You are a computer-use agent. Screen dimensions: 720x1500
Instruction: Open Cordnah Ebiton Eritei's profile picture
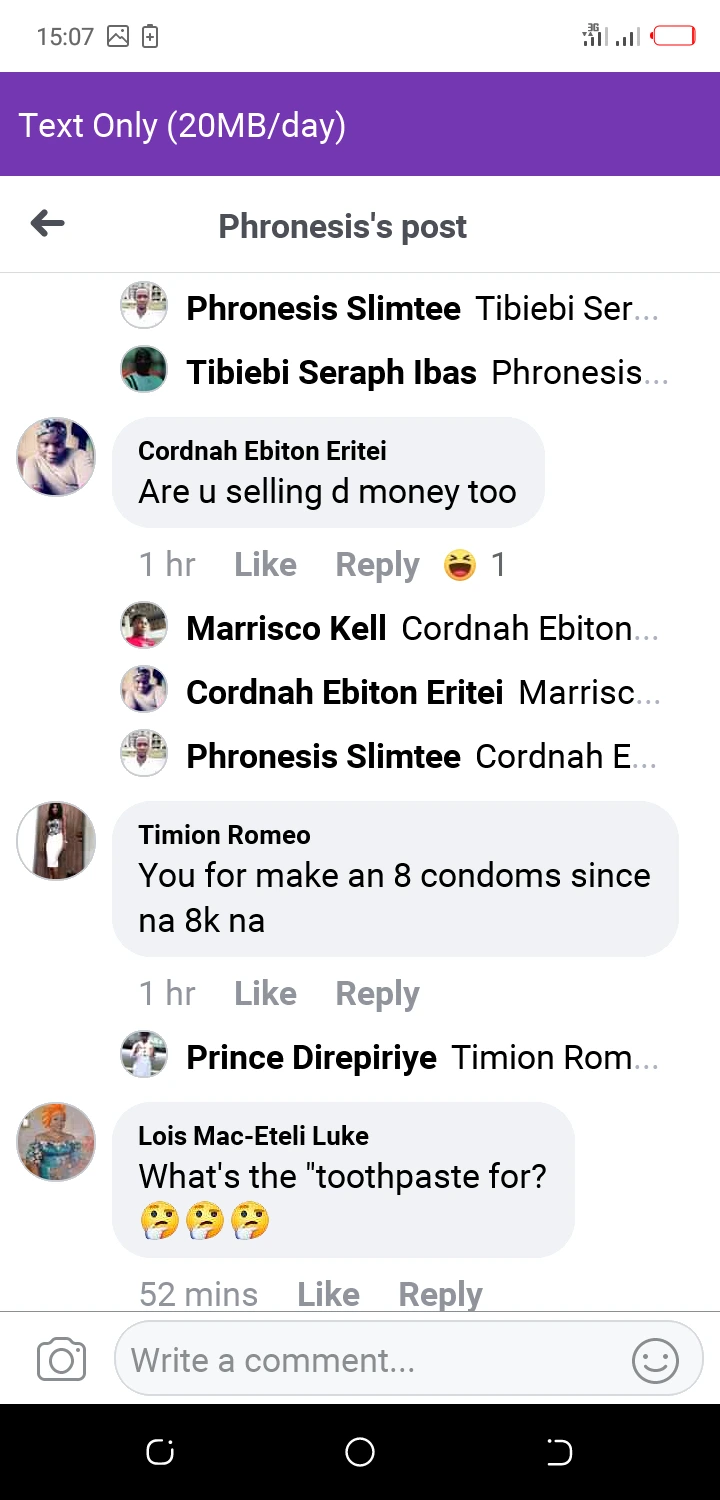(56, 457)
